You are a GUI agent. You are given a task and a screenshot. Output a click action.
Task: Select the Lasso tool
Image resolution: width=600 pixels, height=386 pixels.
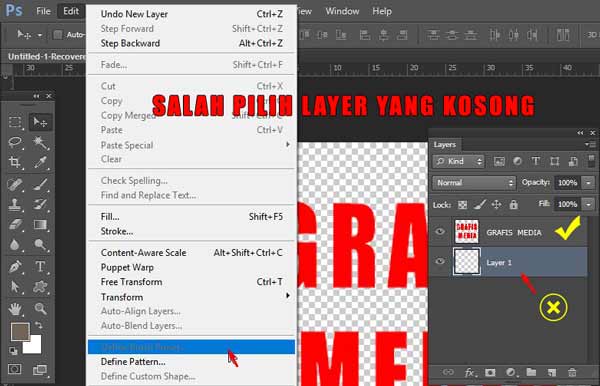point(15,142)
